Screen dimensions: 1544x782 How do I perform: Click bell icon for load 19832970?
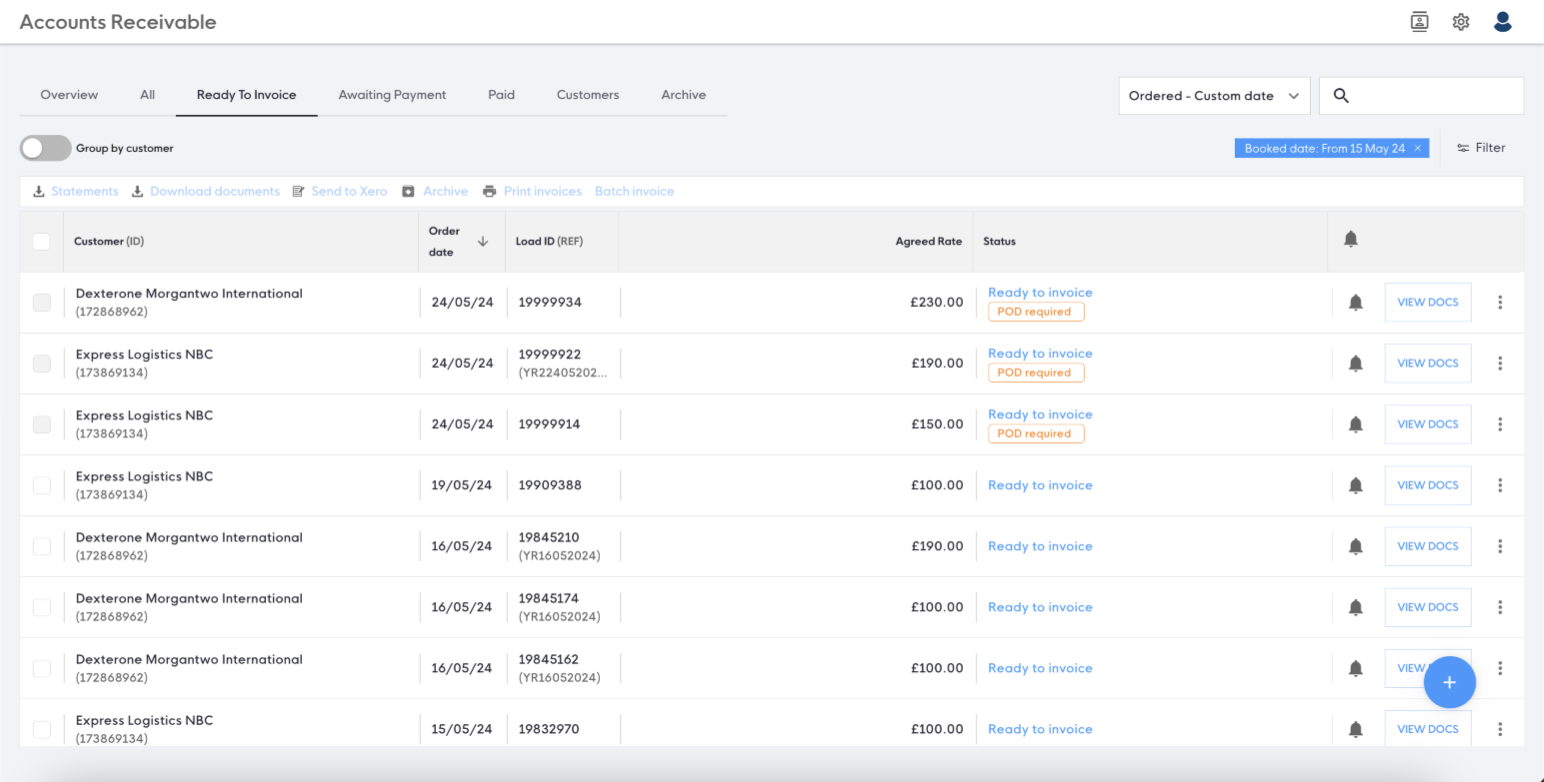coord(1356,729)
